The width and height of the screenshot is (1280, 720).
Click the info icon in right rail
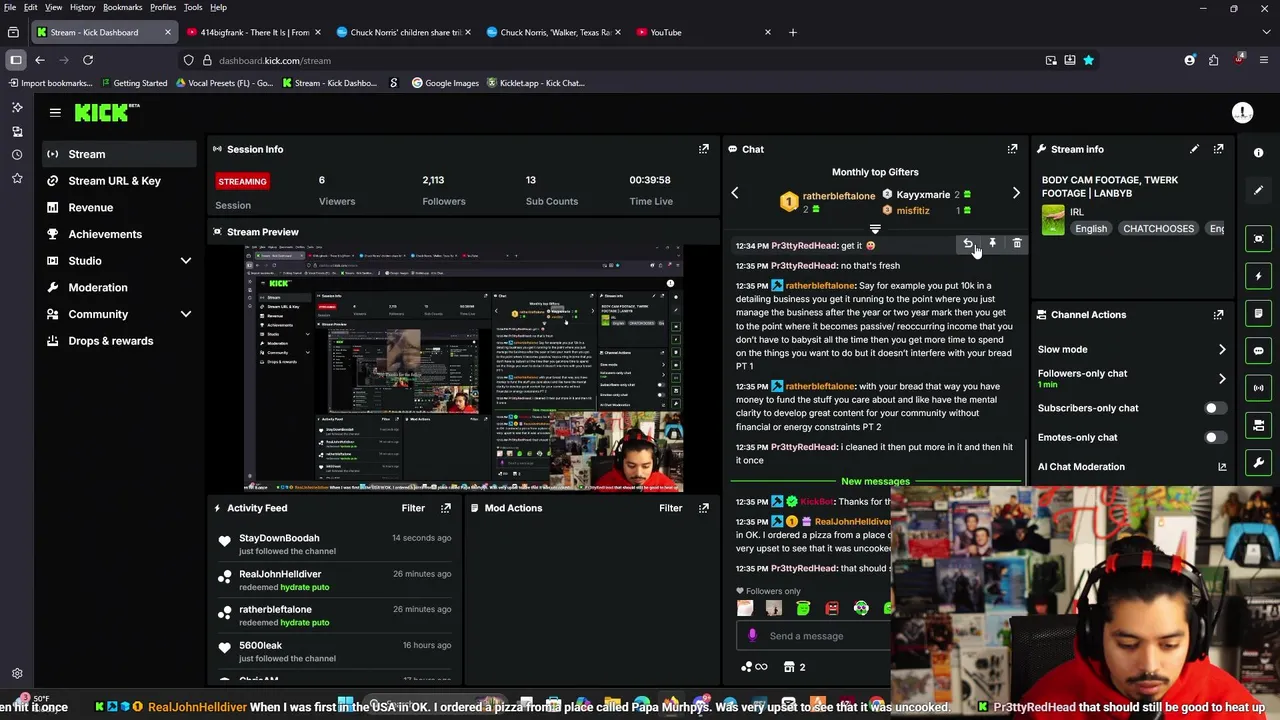coord(1259,153)
